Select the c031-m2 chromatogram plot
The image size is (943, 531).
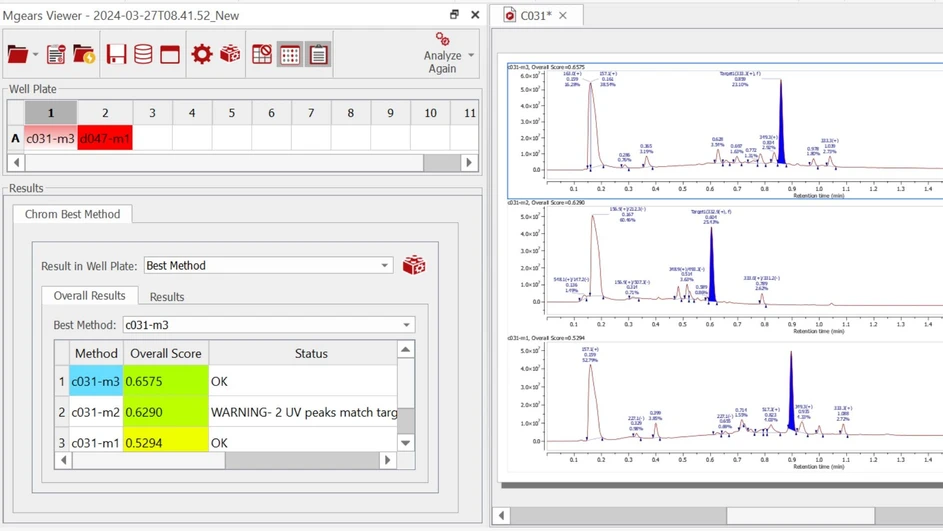tap(725, 267)
